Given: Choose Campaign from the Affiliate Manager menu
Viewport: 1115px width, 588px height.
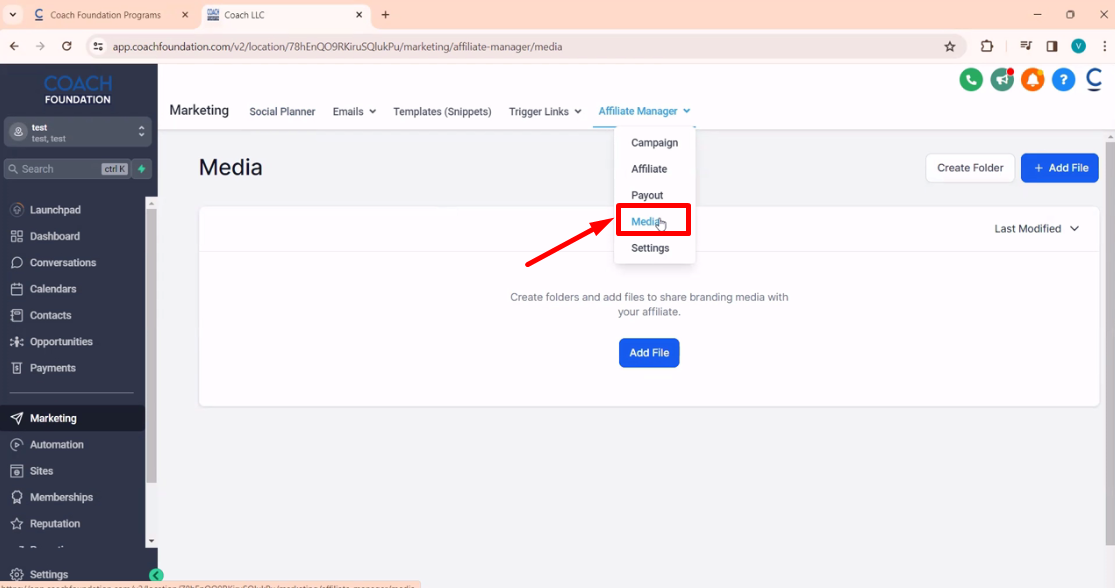Looking at the screenshot, I should tap(654, 142).
